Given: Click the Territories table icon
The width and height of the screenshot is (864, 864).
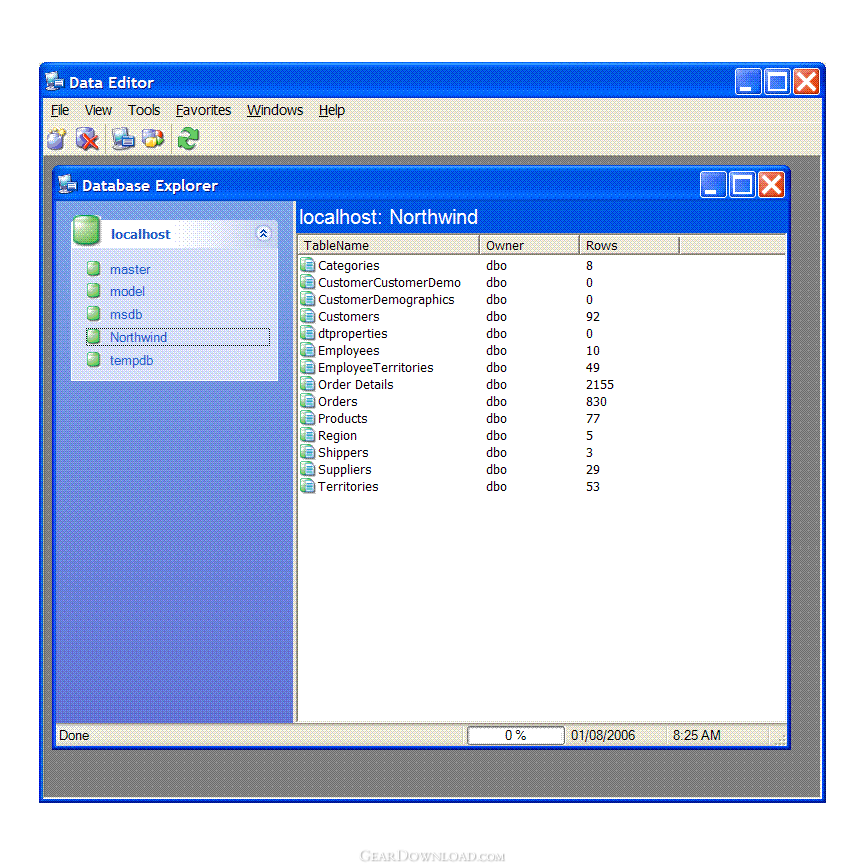Looking at the screenshot, I should coord(307,487).
